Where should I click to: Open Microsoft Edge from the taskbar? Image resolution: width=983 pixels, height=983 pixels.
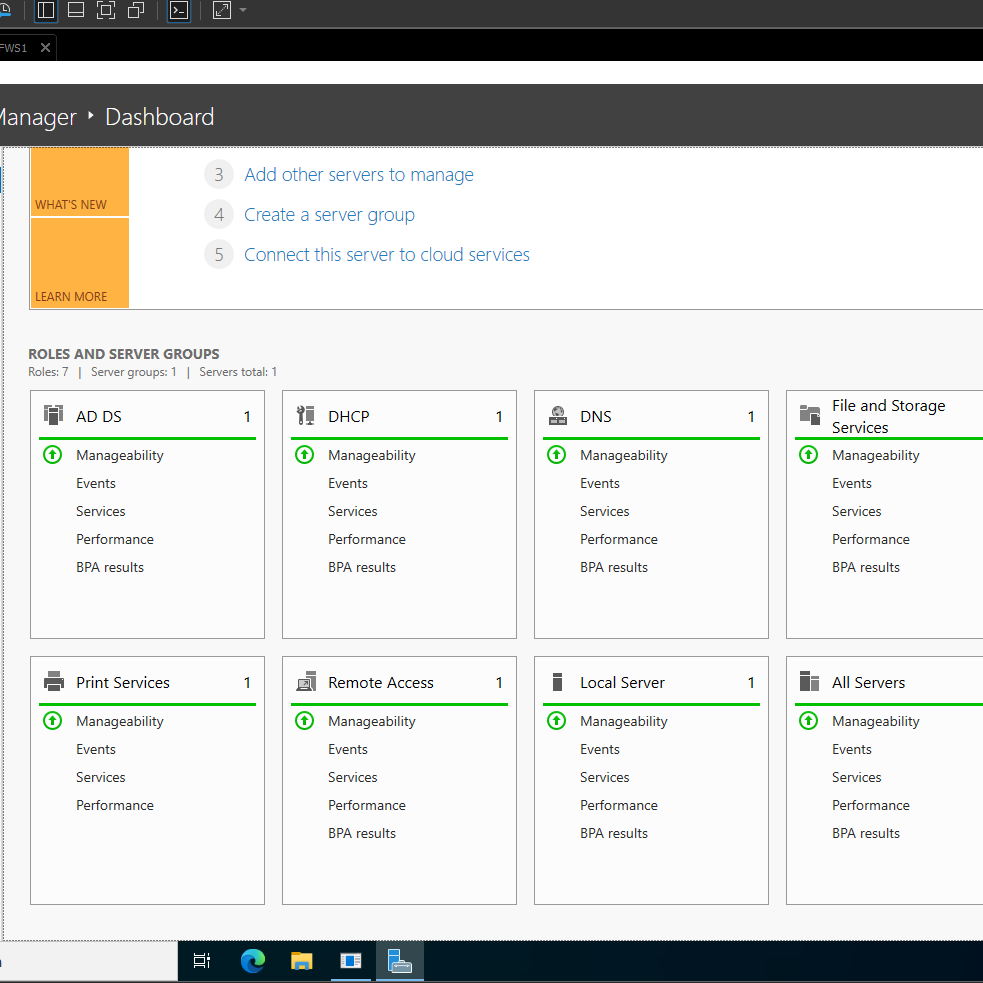point(253,961)
